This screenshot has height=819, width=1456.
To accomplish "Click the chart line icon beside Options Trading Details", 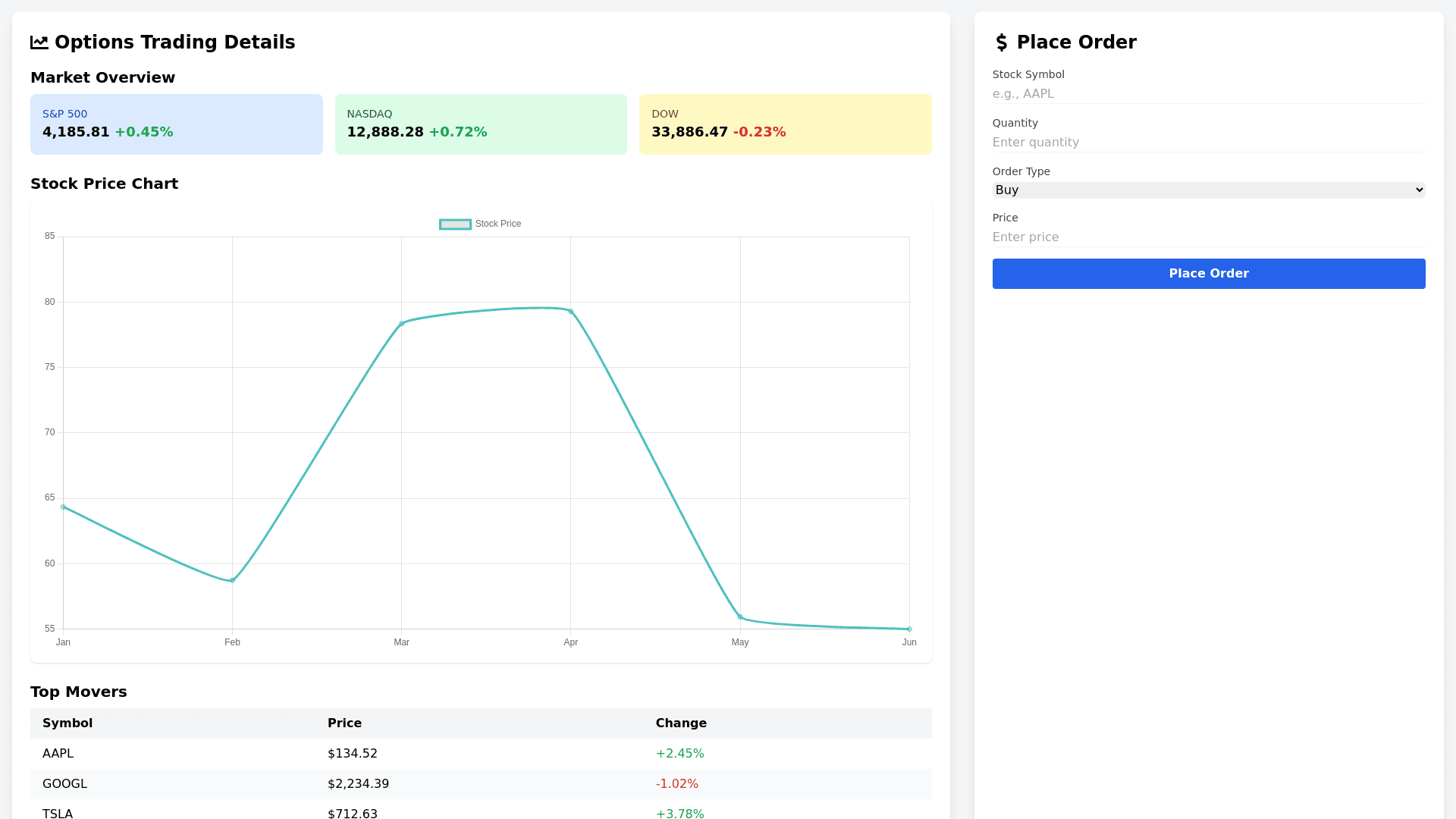I will tap(39, 42).
